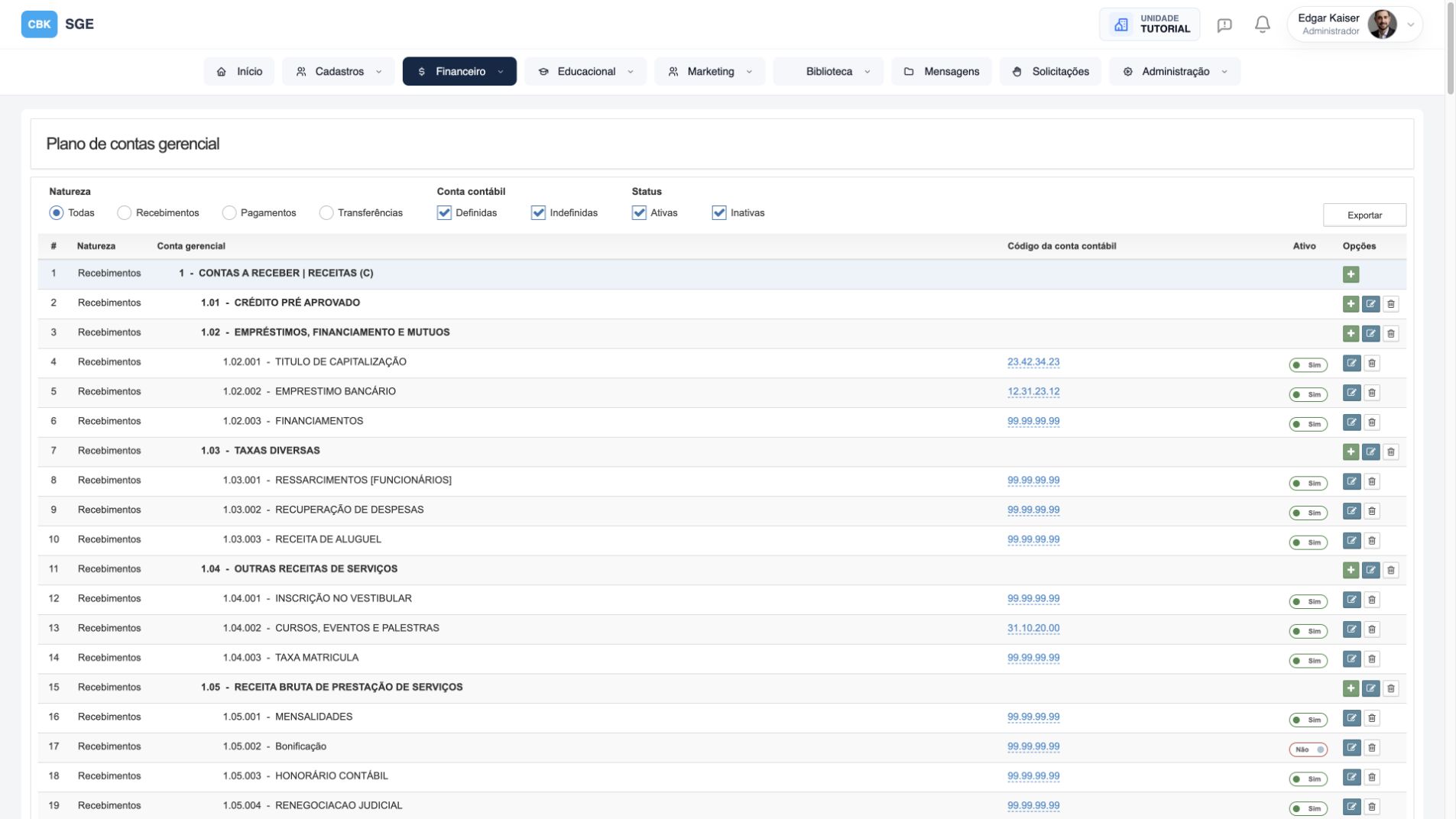This screenshot has height=819, width=1456.
Task: Edit Recuperação de Despesas account
Action: click(1351, 511)
